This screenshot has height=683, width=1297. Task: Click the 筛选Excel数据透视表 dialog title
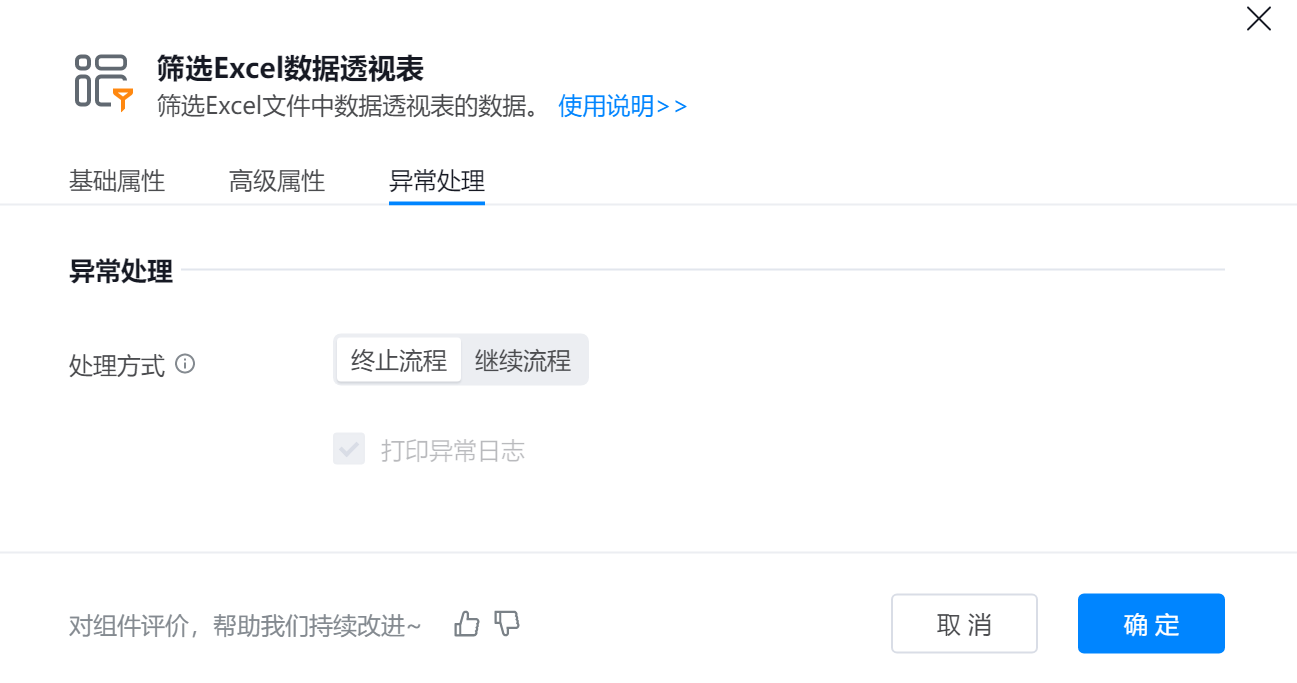[290, 68]
